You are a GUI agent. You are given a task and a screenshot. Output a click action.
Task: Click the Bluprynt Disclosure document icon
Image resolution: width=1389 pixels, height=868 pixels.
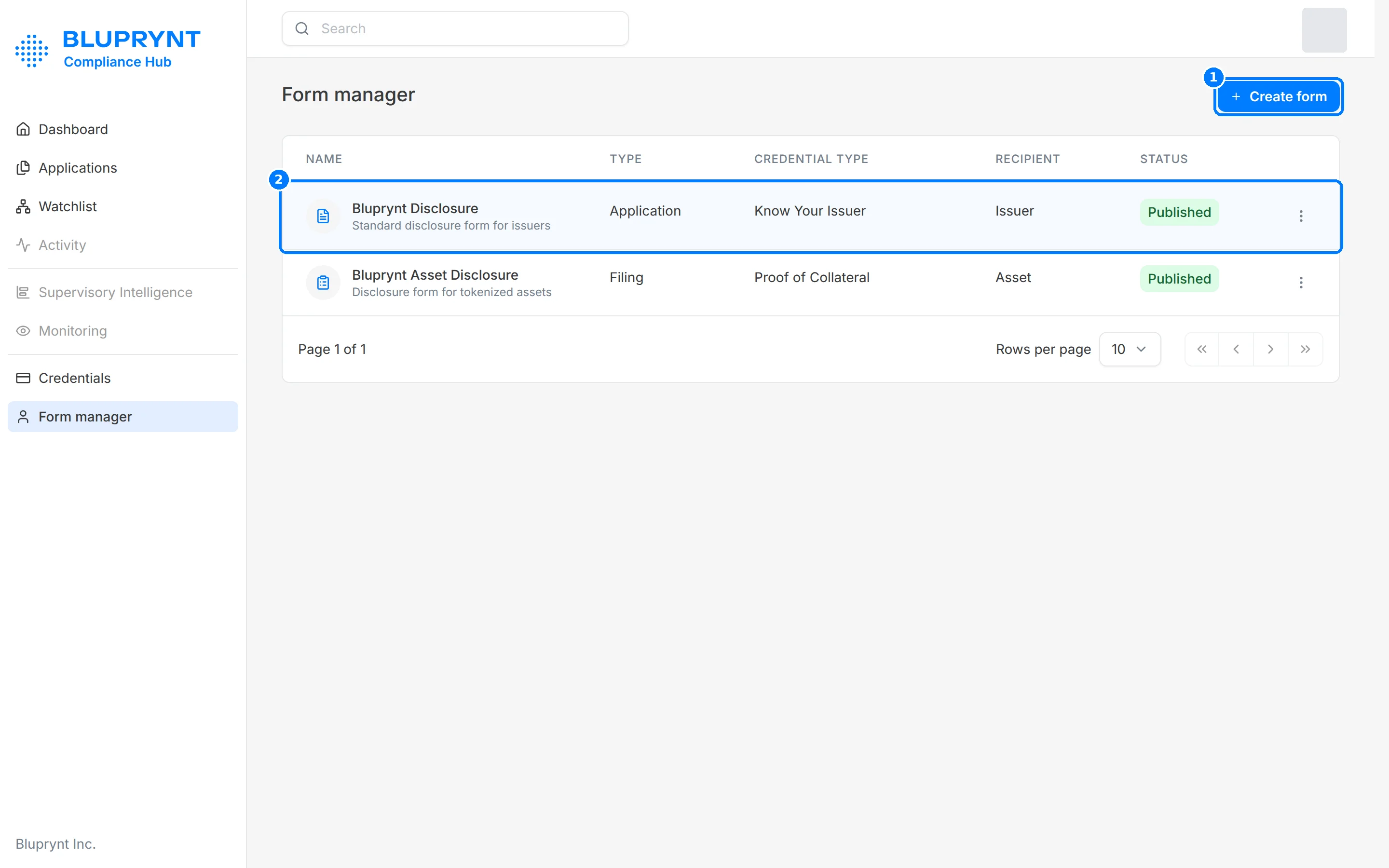pyautogui.click(x=323, y=216)
